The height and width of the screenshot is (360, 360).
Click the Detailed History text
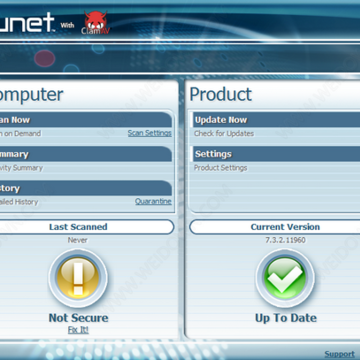(19, 202)
